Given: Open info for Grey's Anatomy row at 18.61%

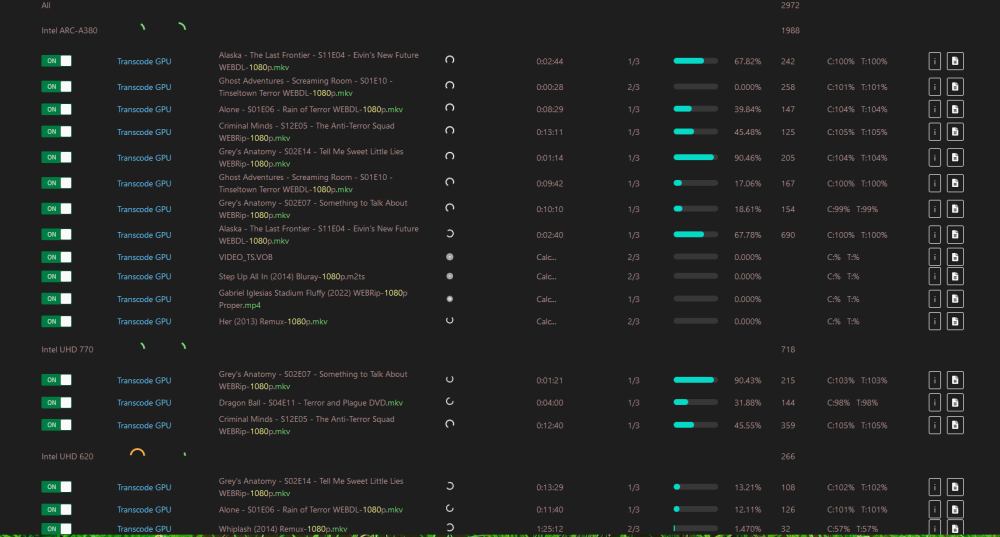Looking at the screenshot, I should pos(934,209).
